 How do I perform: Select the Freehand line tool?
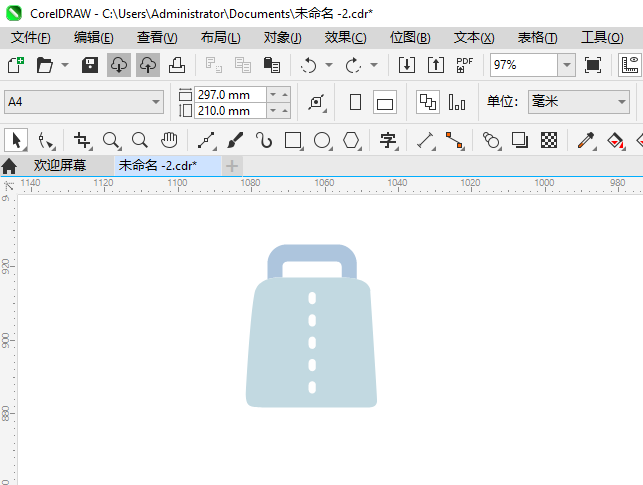pyautogui.click(x=207, y=140)
